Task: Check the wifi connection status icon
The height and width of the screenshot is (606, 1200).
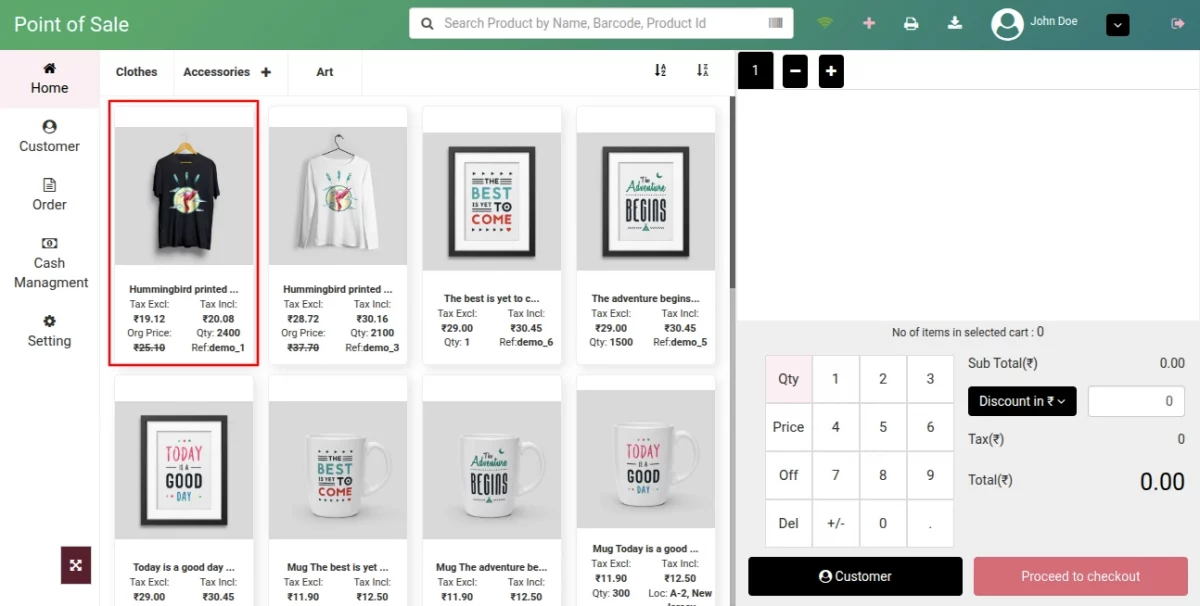Action: pos(825,22)
